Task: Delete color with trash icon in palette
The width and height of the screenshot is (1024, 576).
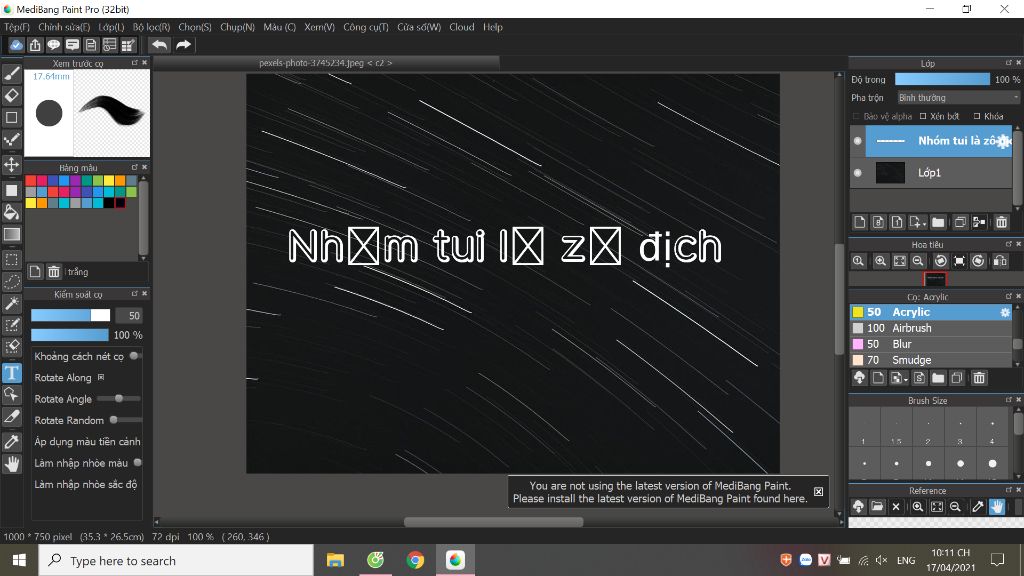Action: point(54,272)
